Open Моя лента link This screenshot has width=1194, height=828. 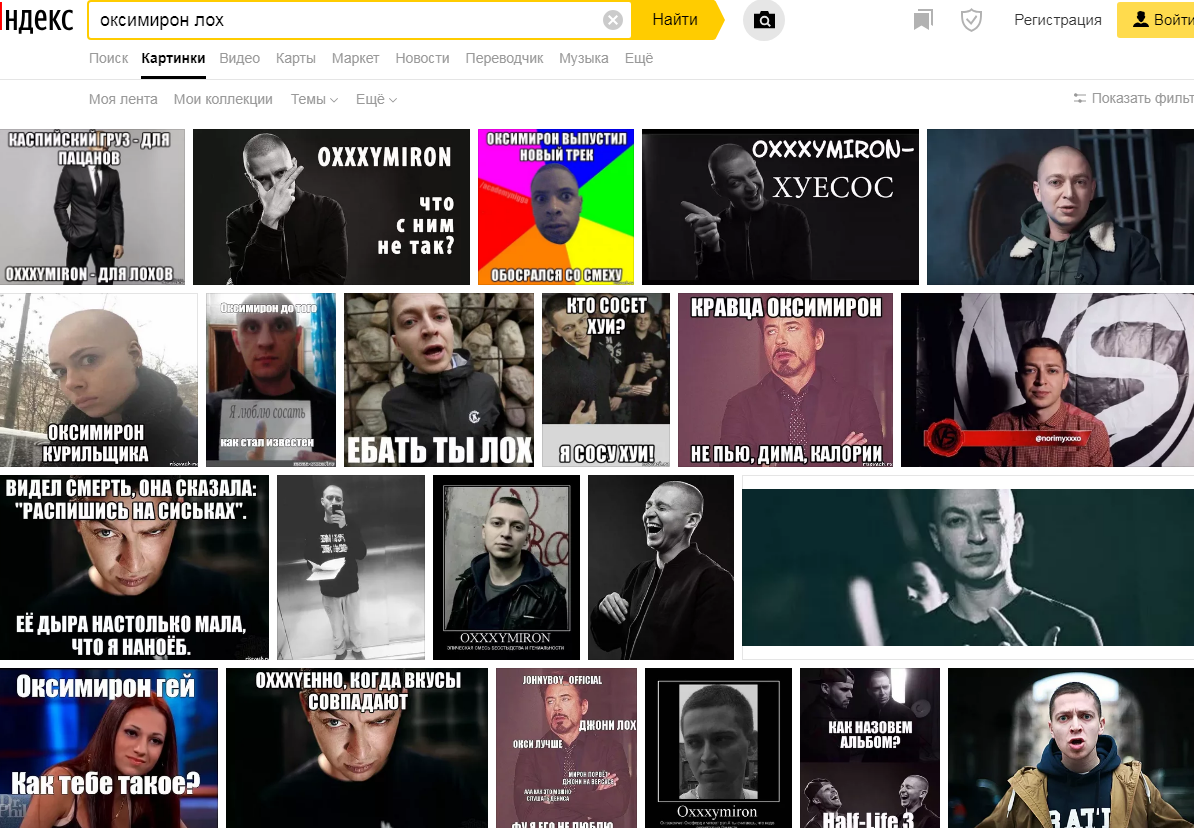pyautogui.click(x=123, y=99)
